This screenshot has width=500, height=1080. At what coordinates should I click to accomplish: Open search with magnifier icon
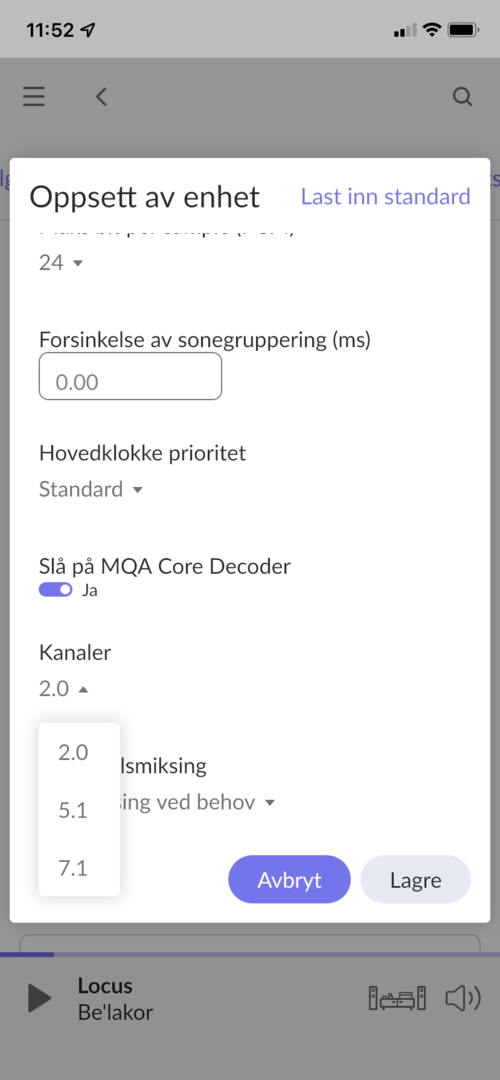pyautogui.click(x=463, y=97)
